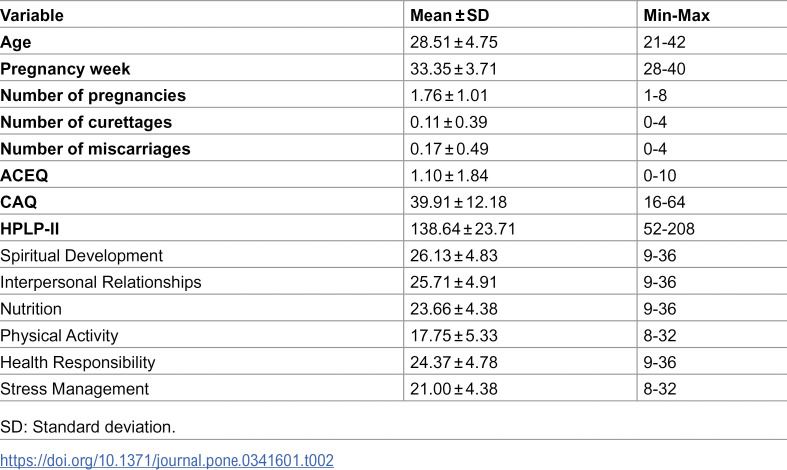Screen dimensions: 787x470
Task: Select the Age row label
Action: click(16, 42)
